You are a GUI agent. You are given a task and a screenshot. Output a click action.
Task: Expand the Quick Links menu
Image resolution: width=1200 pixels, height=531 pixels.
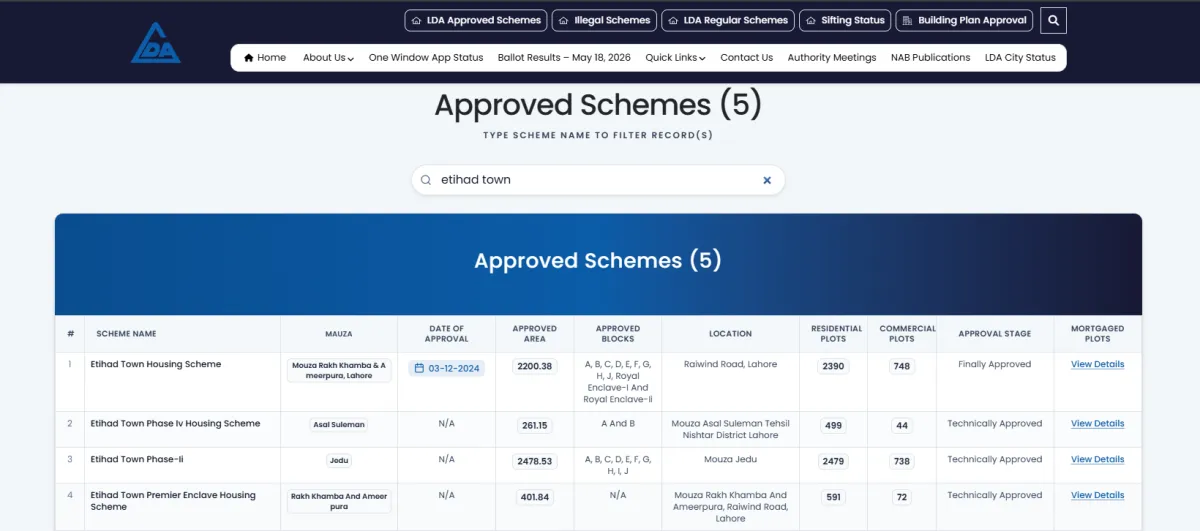click(675, 58)
